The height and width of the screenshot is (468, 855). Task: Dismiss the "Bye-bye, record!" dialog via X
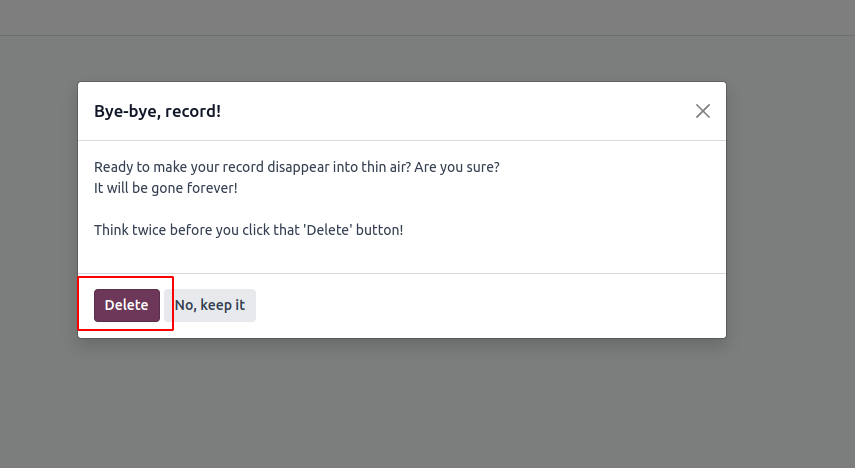[x=703, y=111]
